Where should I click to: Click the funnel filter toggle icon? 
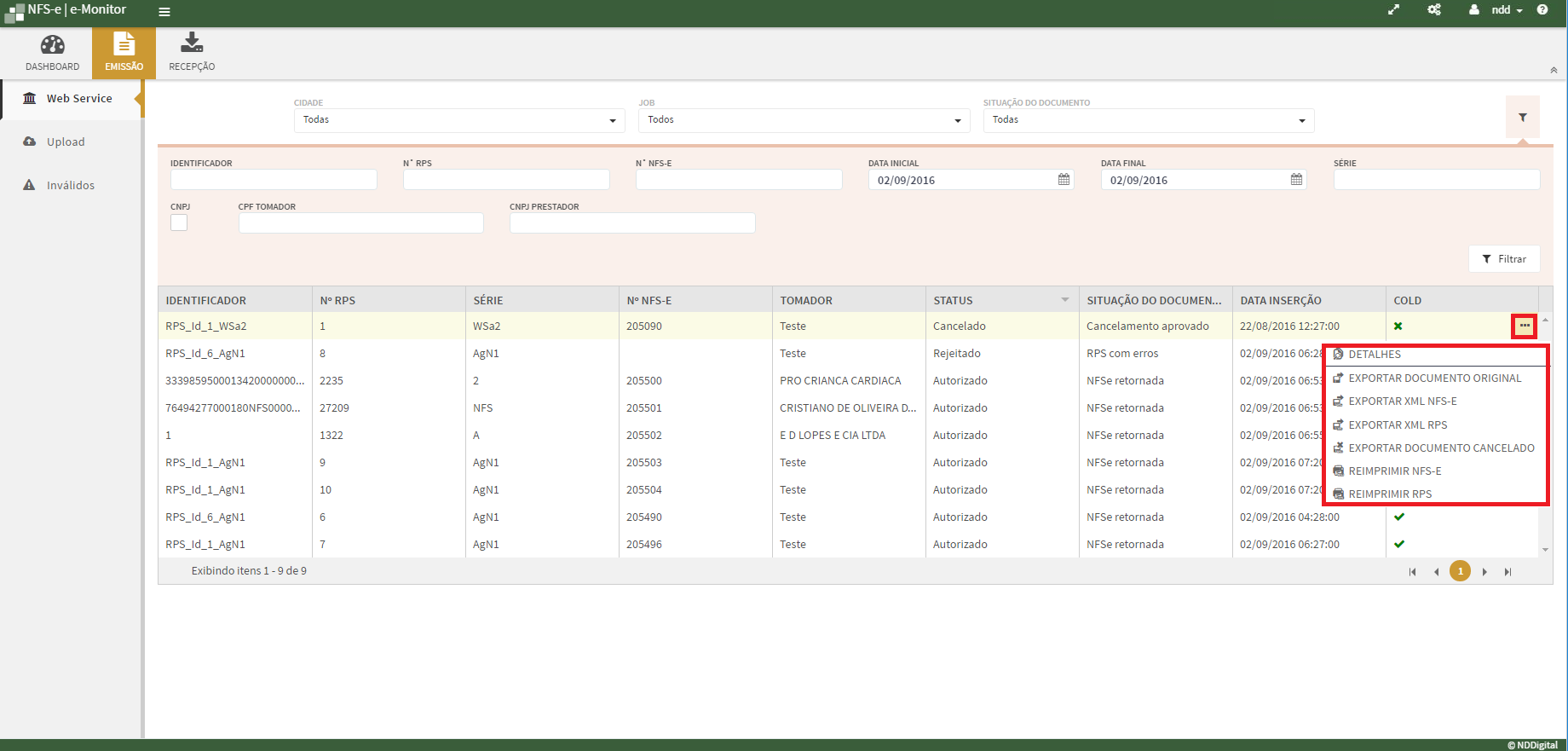pos(1522,118)
